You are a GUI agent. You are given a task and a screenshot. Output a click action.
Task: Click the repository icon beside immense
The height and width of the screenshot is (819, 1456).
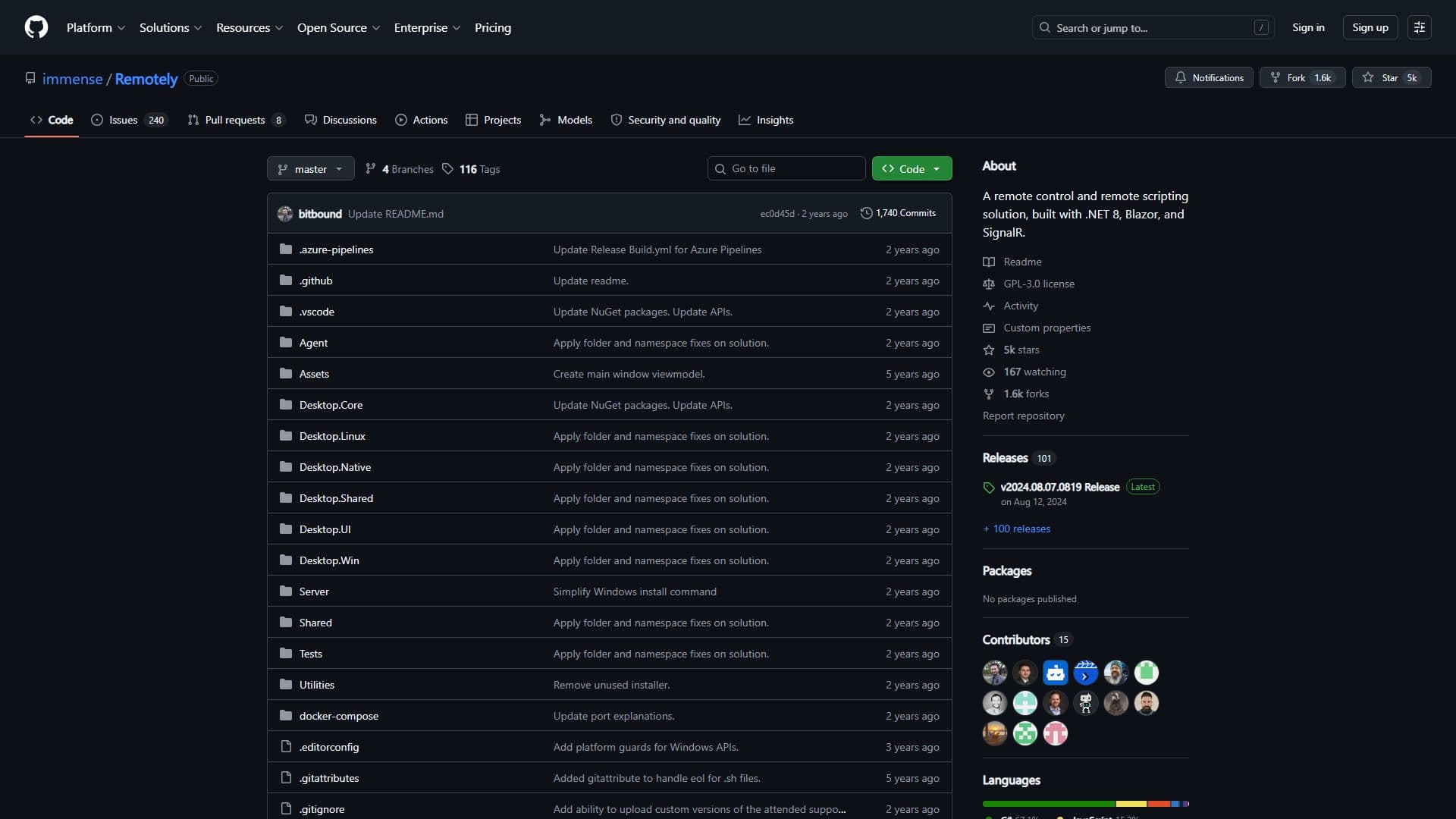tap(30, 79)
